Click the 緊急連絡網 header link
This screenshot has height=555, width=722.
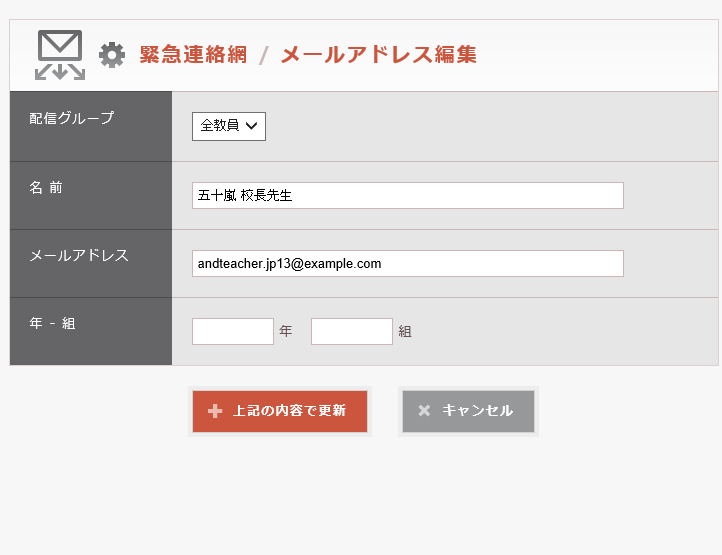[193, 55]
